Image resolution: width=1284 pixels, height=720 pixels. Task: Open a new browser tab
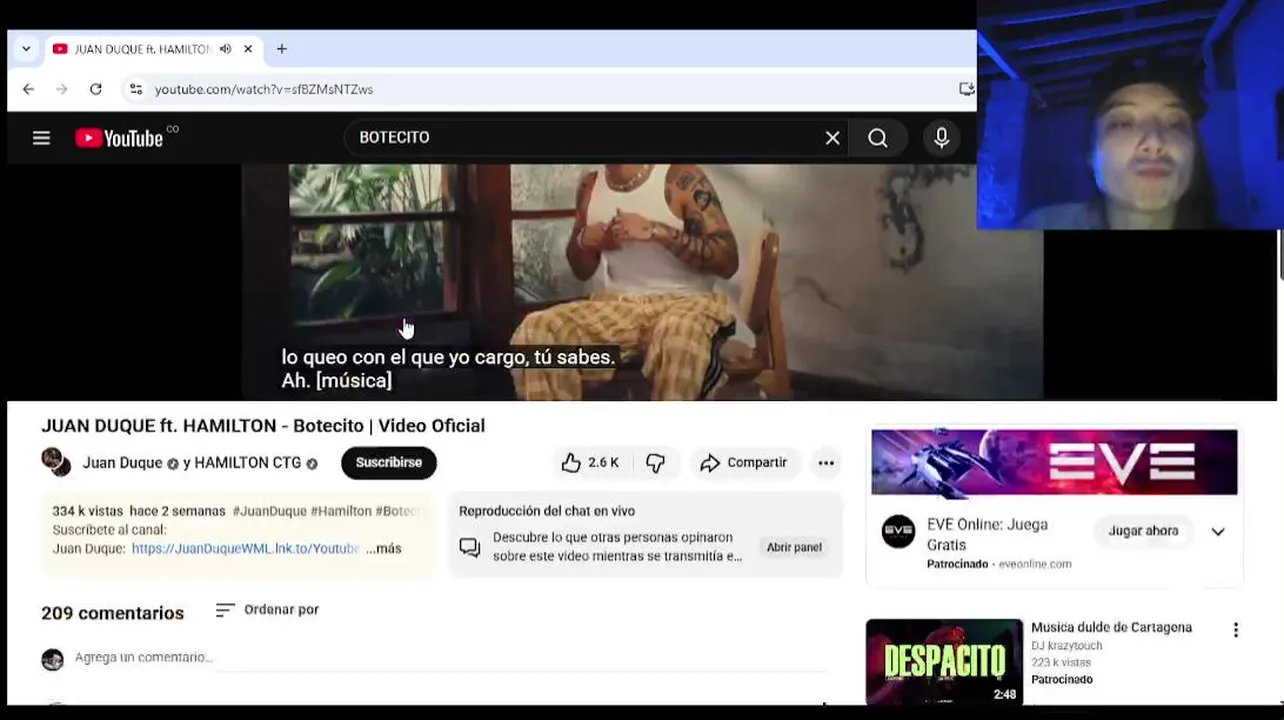[x=282, y=49]
